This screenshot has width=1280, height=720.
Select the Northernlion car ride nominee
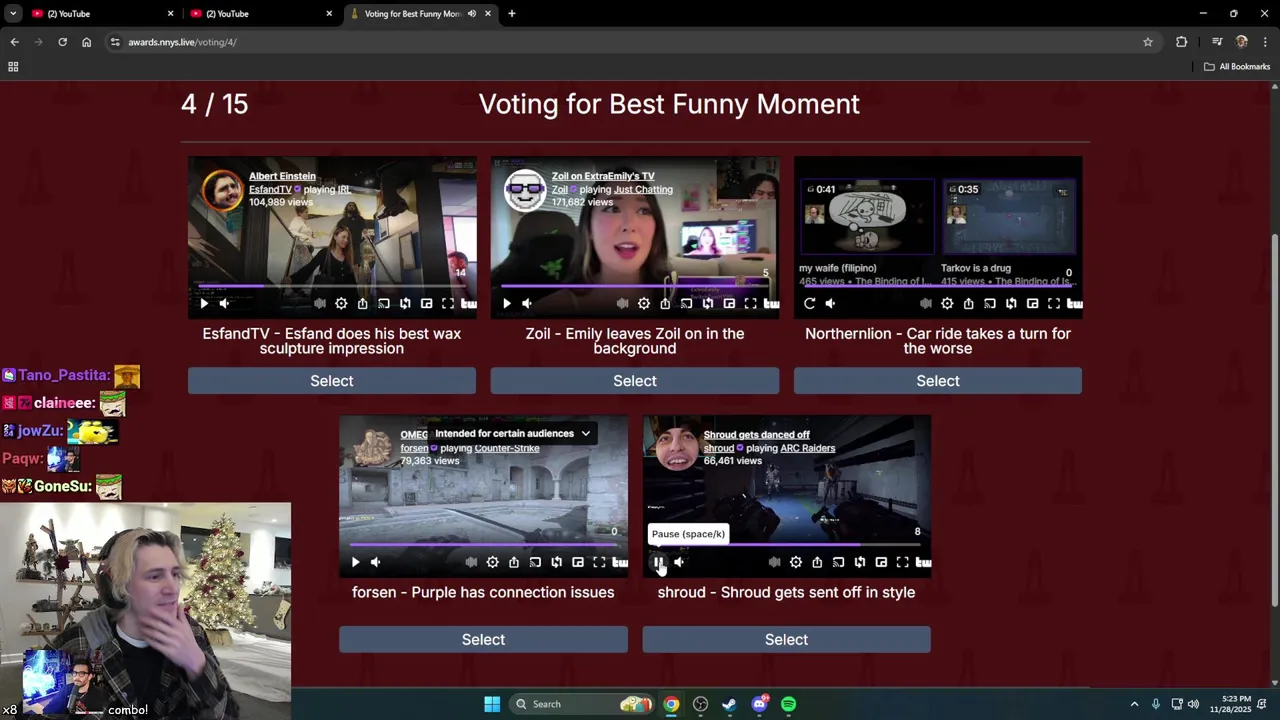click(x=938, y=381)
